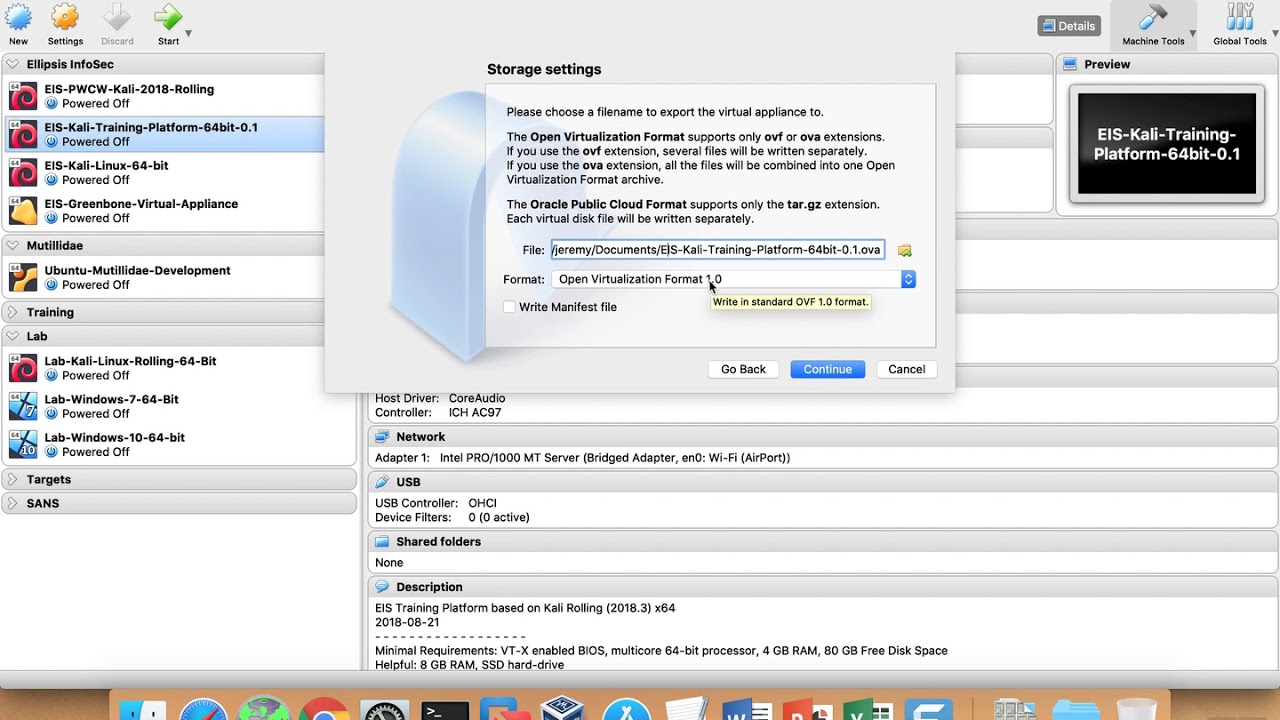Open the Format dropdown list
1280x720 pixels.
[x=733, y=279]
